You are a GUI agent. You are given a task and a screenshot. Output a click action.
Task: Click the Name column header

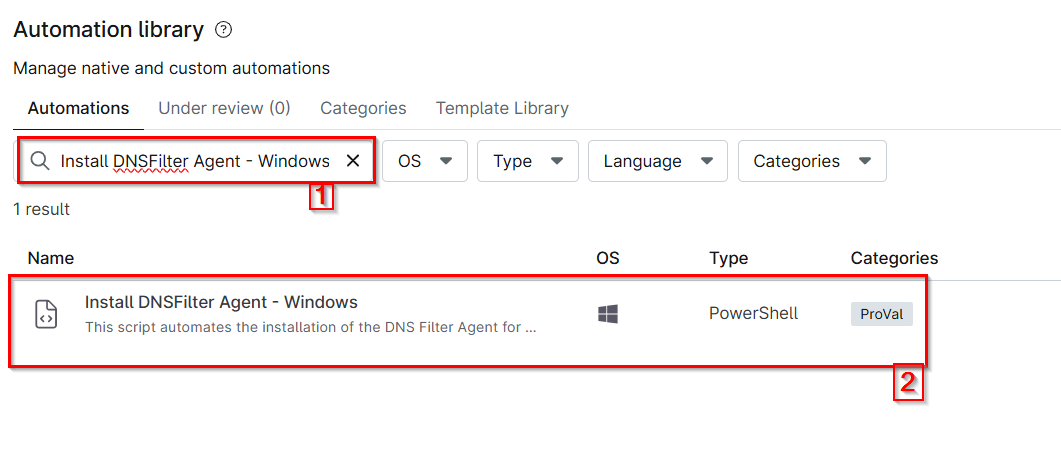point(51,258)
